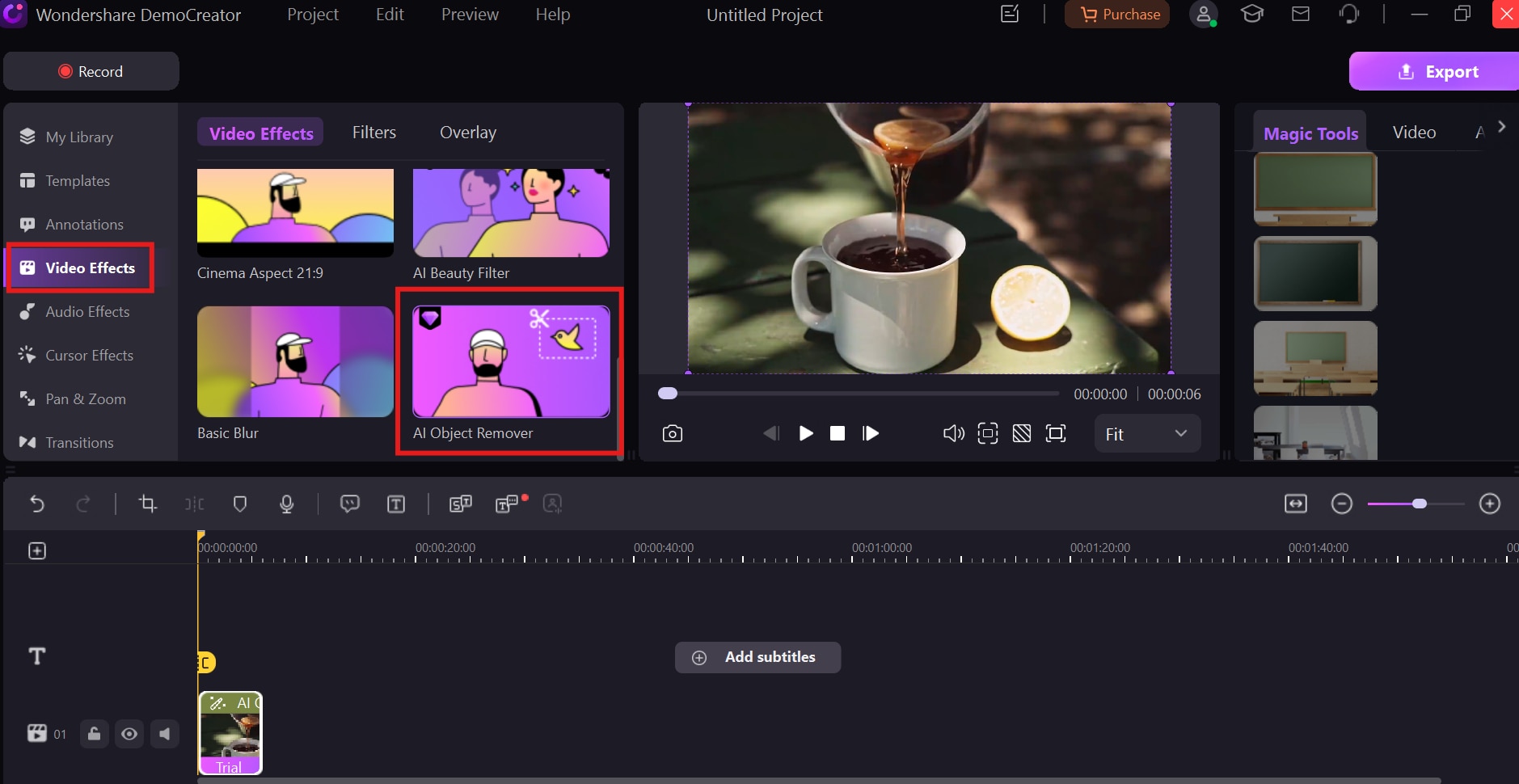Zoom in the timeline with plus button
The width and height of the screenshot is (1519, 784).
(x=1490, y=504)
